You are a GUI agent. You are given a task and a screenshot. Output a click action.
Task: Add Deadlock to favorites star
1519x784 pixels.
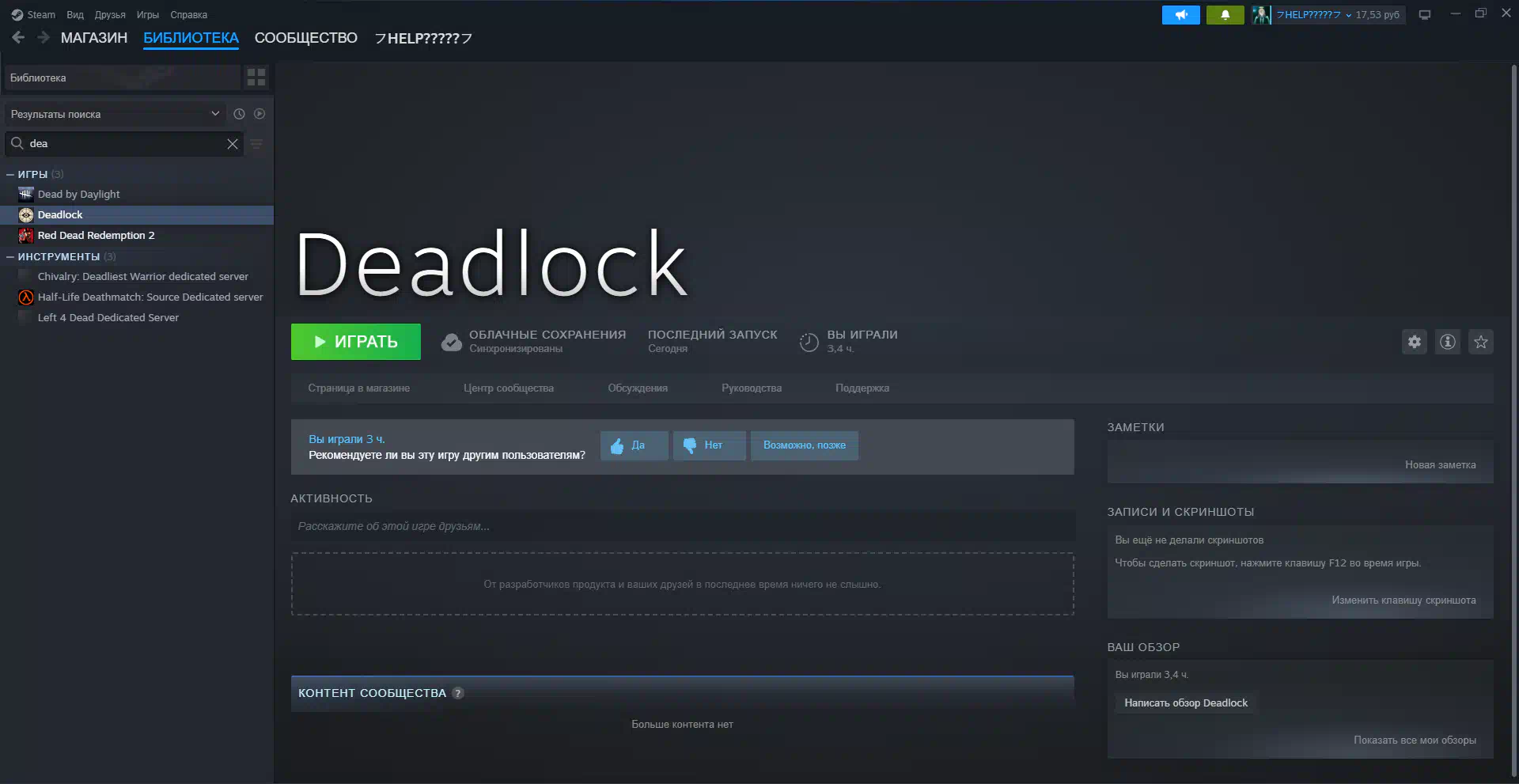tap(1481, 342)
